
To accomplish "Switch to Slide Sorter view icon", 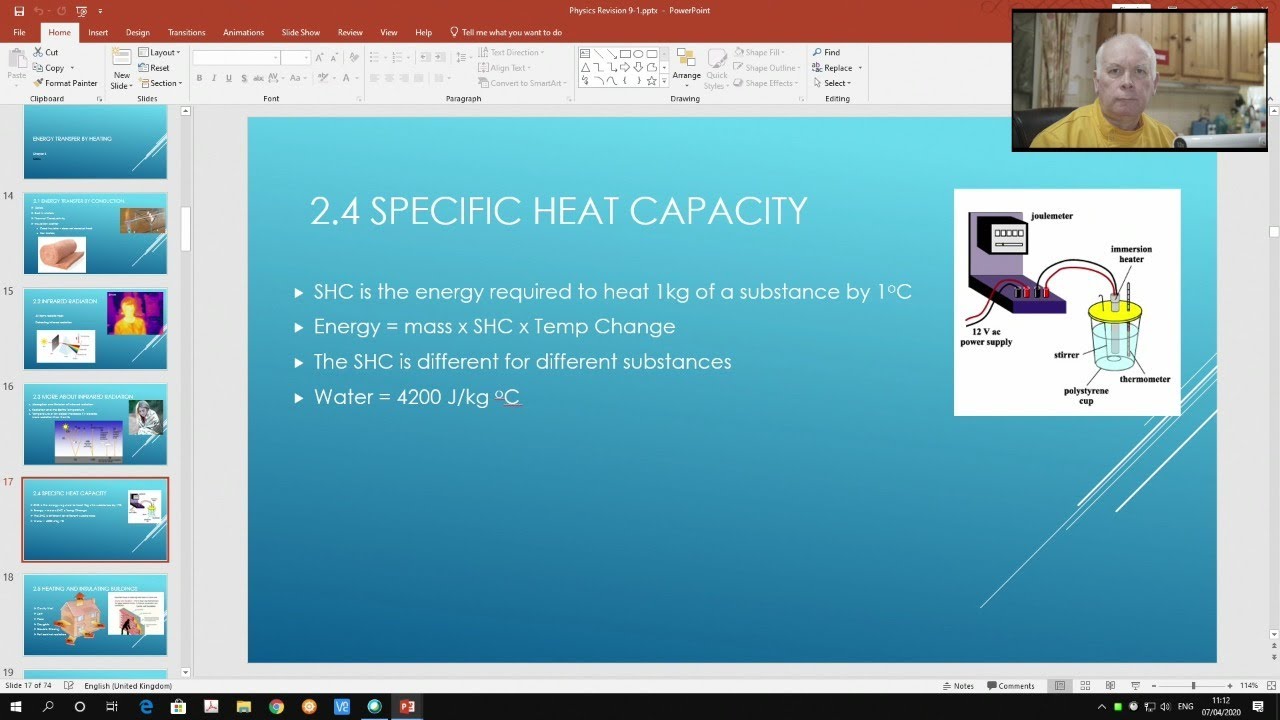I will pos(1085,686).
